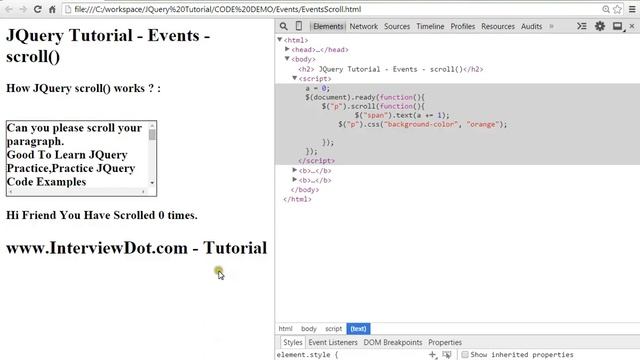Click body in the breadcrumb bar

309,329
